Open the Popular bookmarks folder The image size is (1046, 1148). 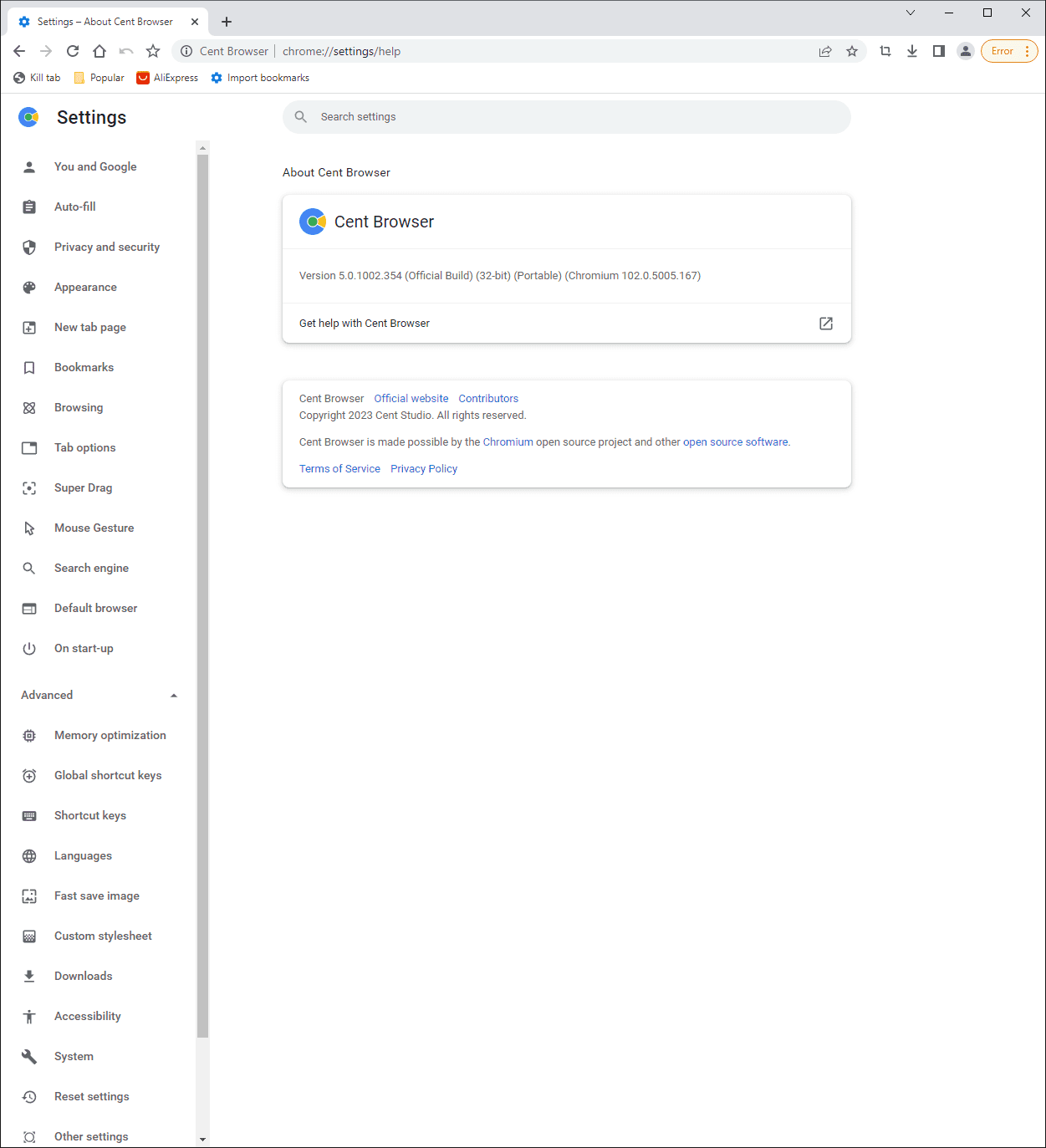point(99,78)
